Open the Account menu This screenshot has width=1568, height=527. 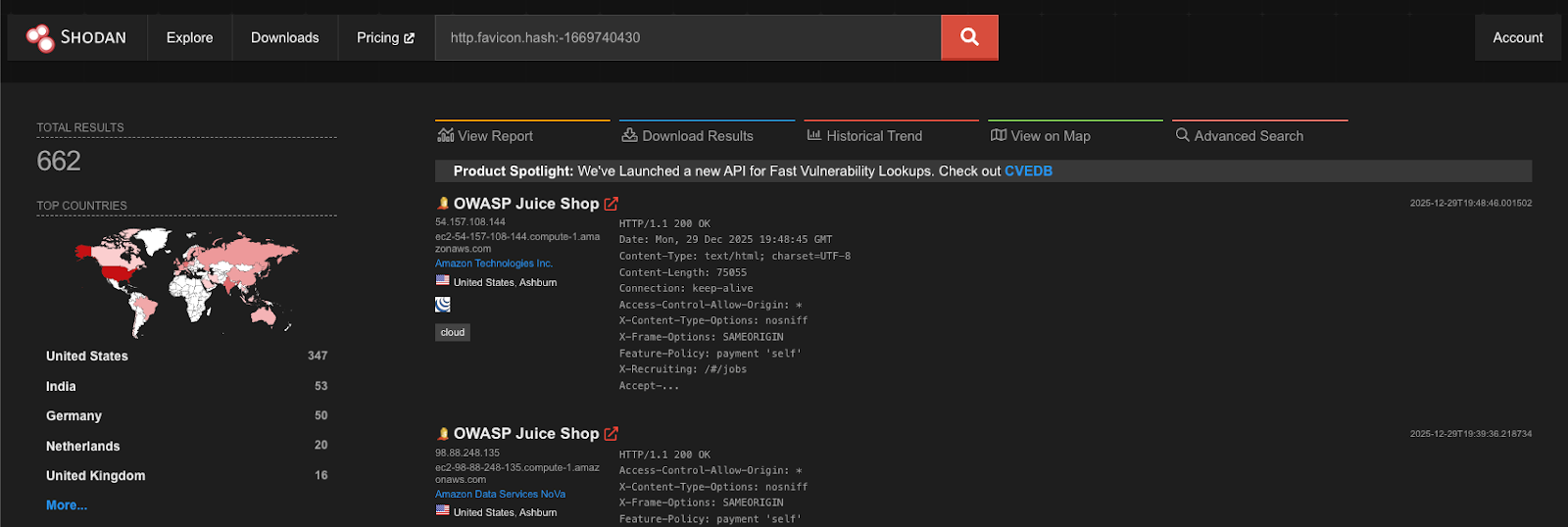(1517, 37)
